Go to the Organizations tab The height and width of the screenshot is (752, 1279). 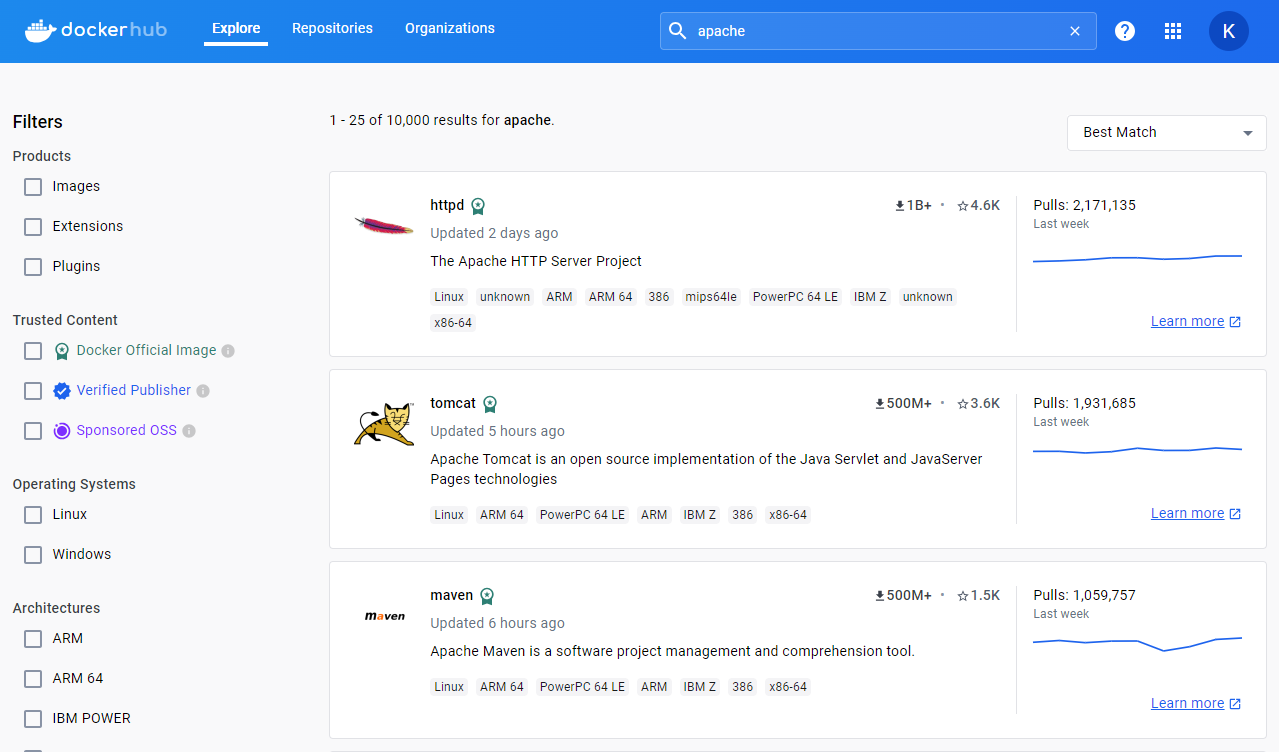point(450,29)
